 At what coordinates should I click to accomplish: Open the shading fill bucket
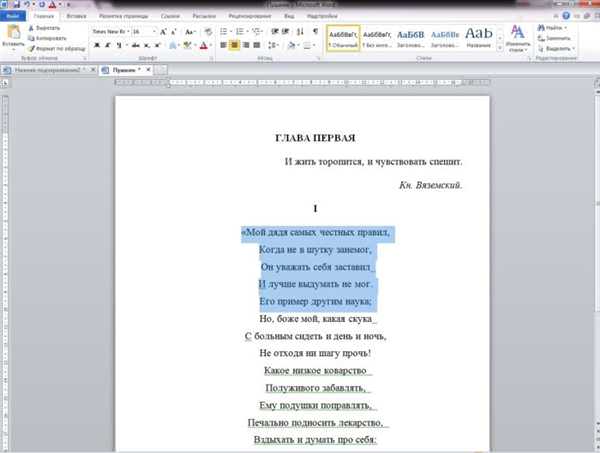click(291, 46)
